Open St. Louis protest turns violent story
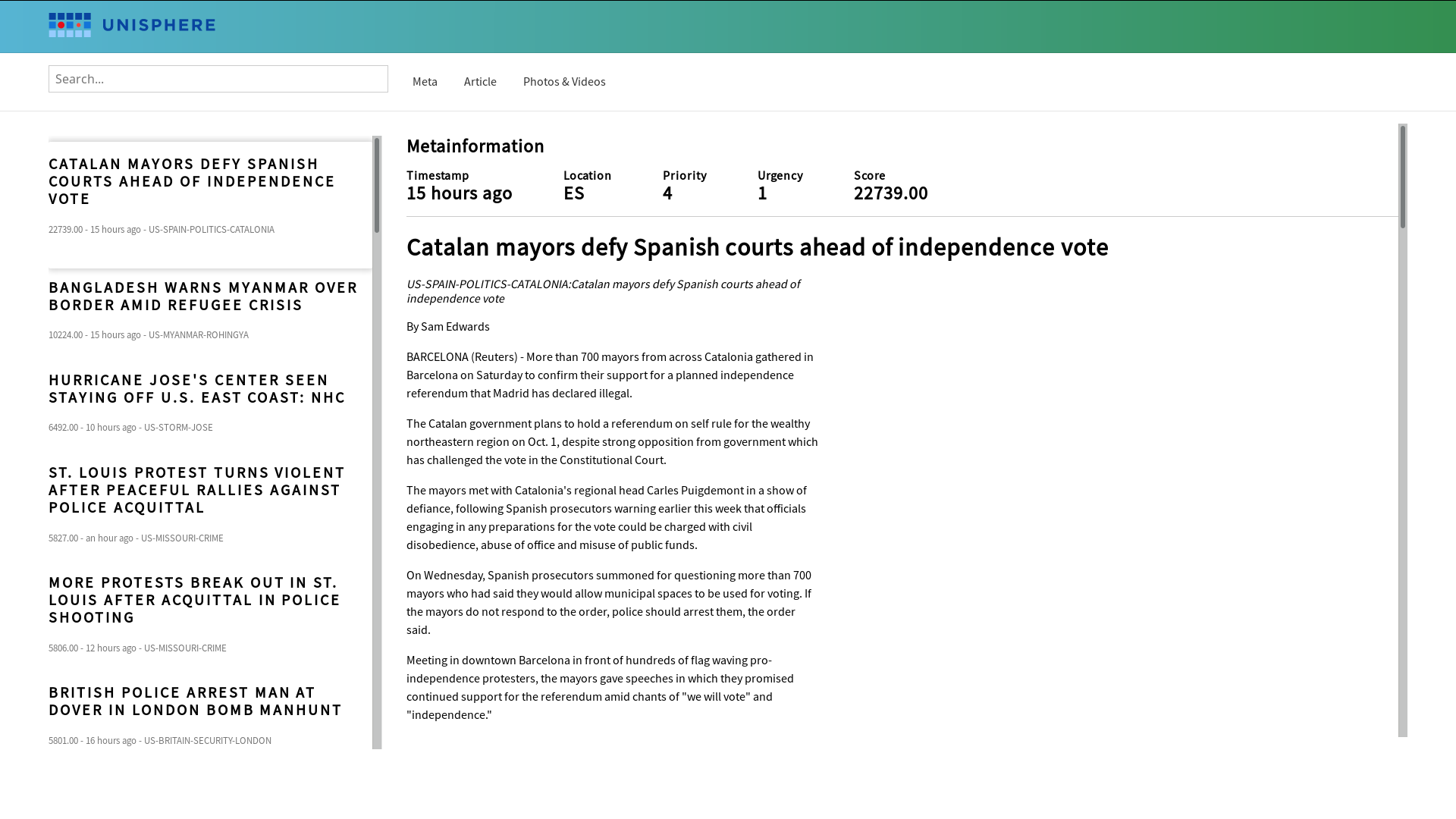1456x819 pixels. tap(197, 490)
